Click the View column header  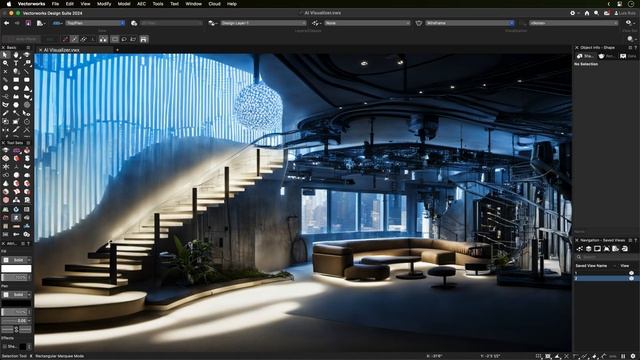[624, 266]
